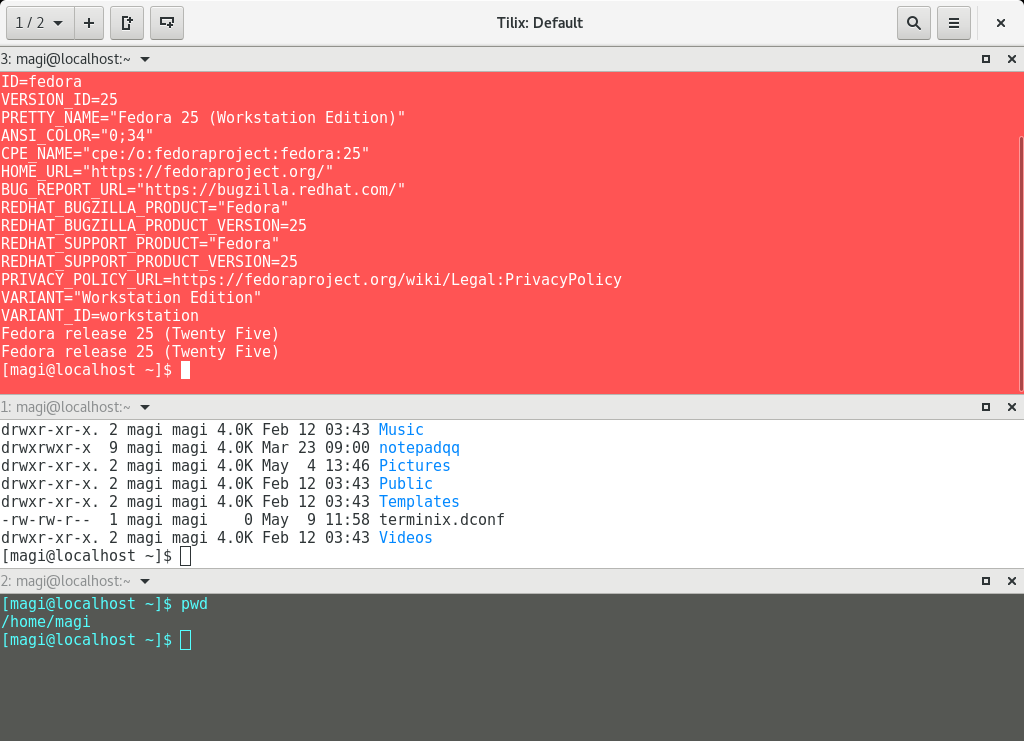
Task: Open terminal 3 title dropdown menu
Action: click(x=145, y=59)
